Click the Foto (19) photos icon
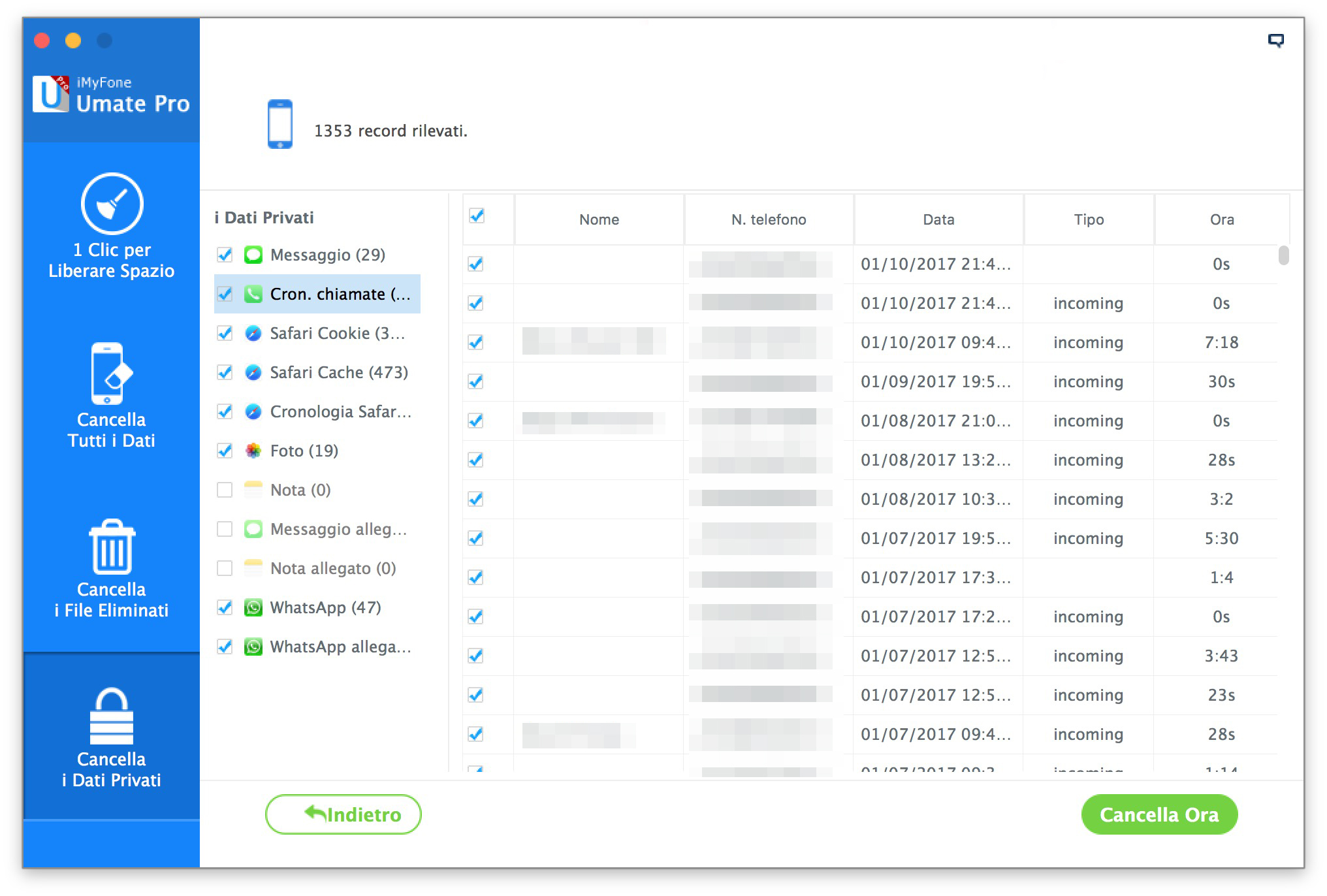 253,451
